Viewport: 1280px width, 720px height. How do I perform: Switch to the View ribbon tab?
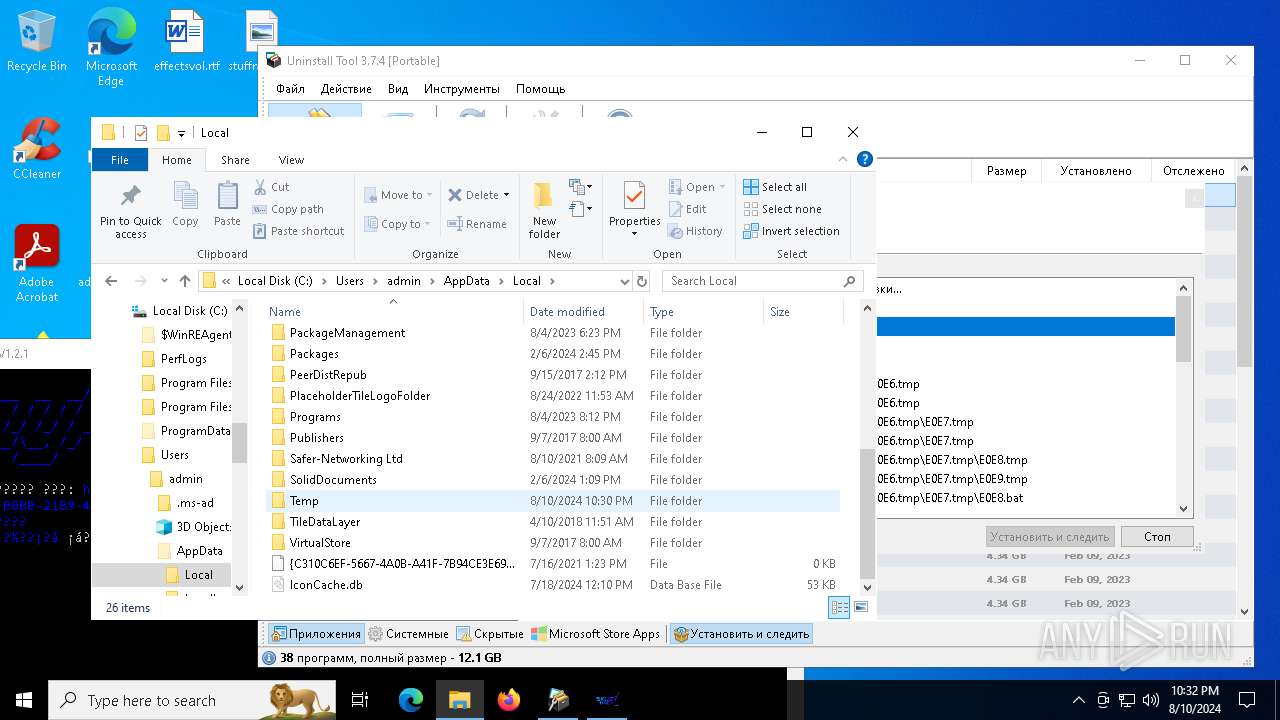[x=291, y=160]
